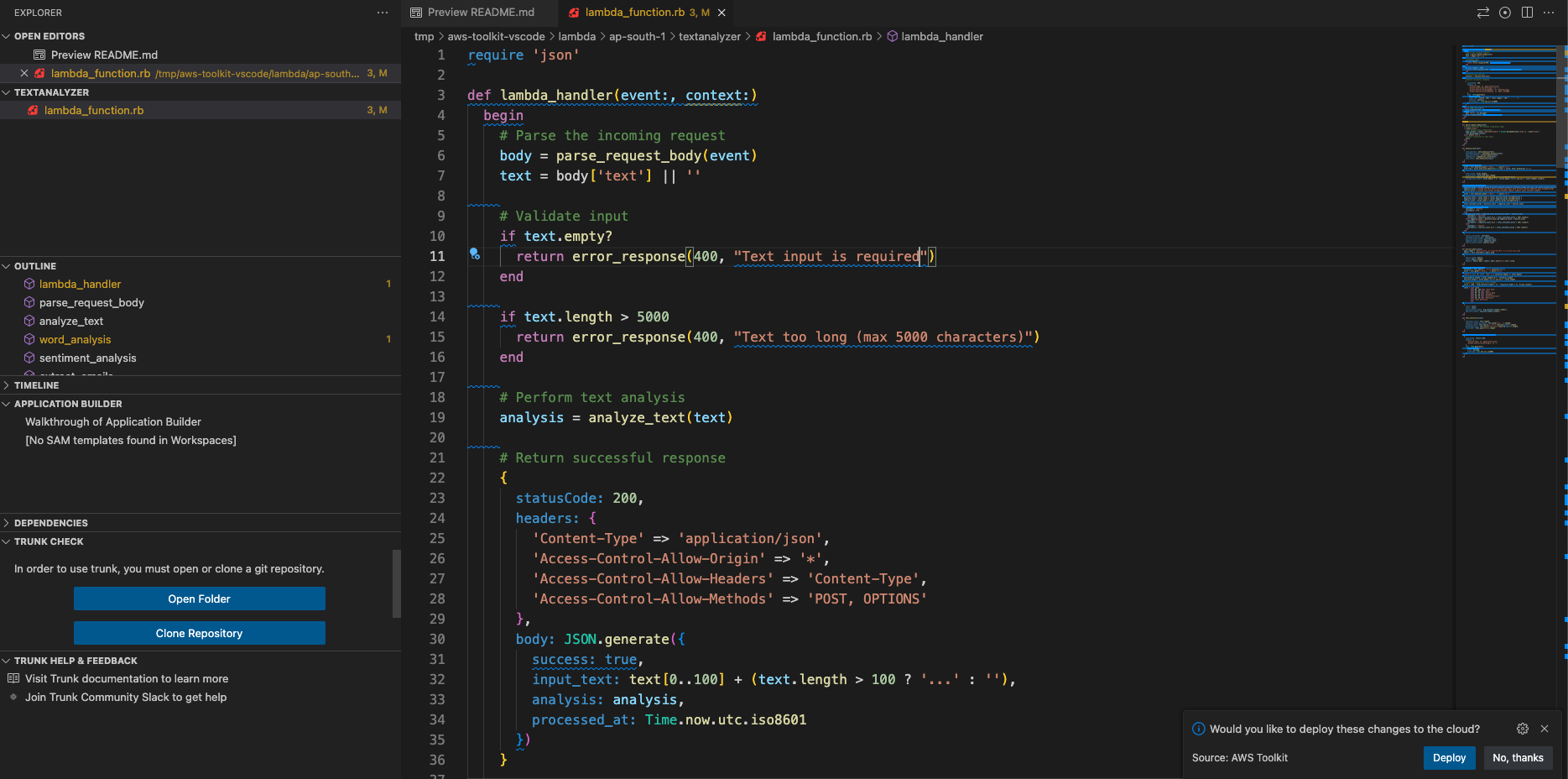Click Ruby icon beside lambda_function.rb in TEXTANALYZER
The image size is (1568, 779).
(x=33, y=110)
